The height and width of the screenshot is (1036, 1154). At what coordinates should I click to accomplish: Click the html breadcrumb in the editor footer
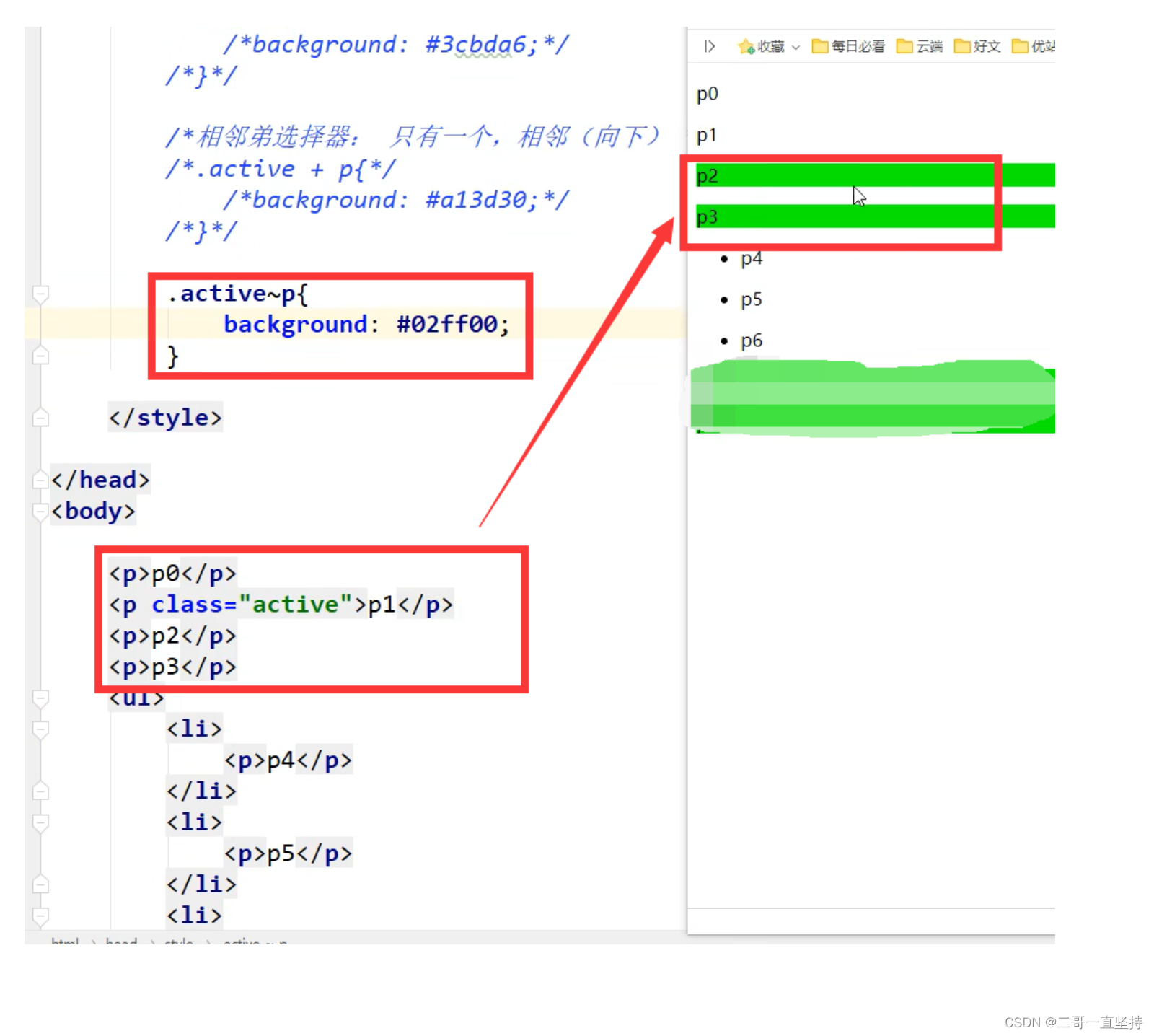pos(65,941)
